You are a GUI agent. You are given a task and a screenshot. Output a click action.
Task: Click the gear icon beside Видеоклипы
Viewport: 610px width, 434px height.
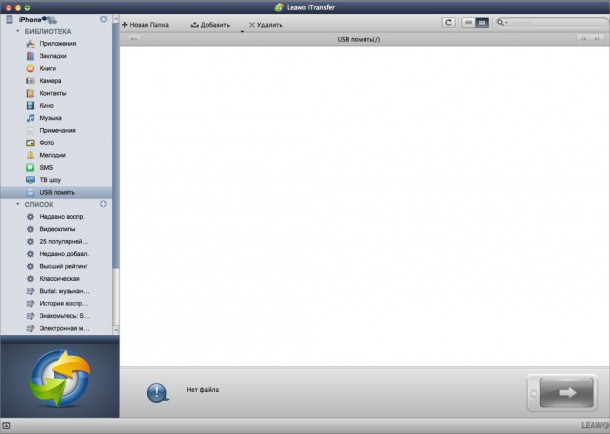[30, 229]
